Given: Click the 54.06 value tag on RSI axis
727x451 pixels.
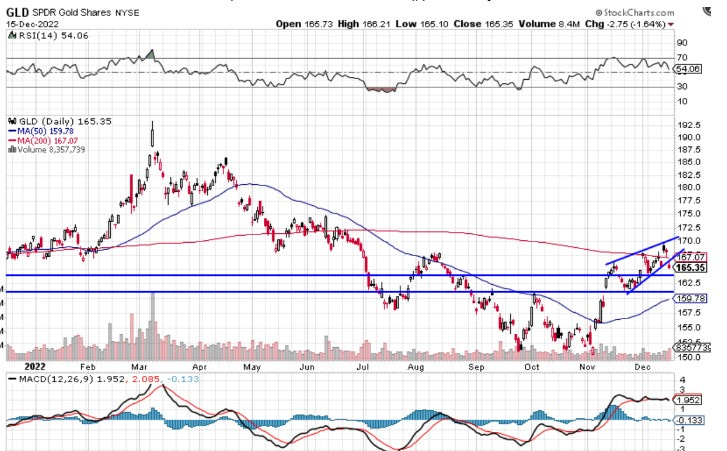Looking at the screenshot, I should point(688,69).
